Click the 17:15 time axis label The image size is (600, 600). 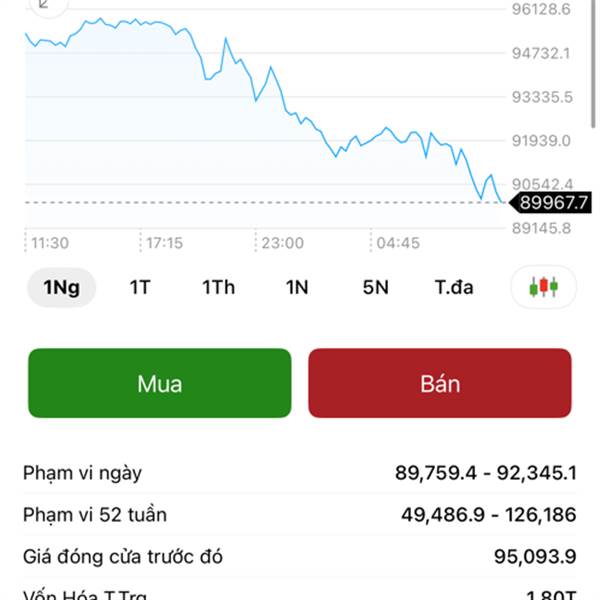pos(165,243)
